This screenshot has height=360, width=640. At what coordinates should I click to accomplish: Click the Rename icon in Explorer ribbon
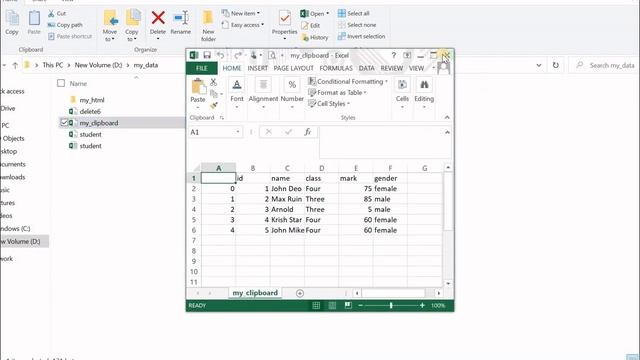[x=181, y=18]
